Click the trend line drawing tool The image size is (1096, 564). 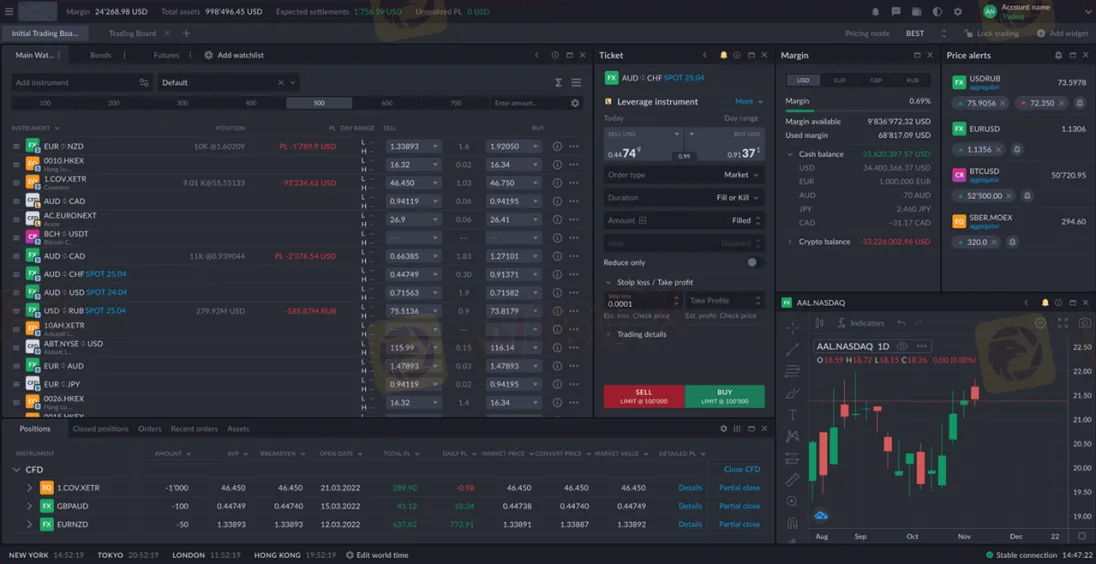pos(792,349)
